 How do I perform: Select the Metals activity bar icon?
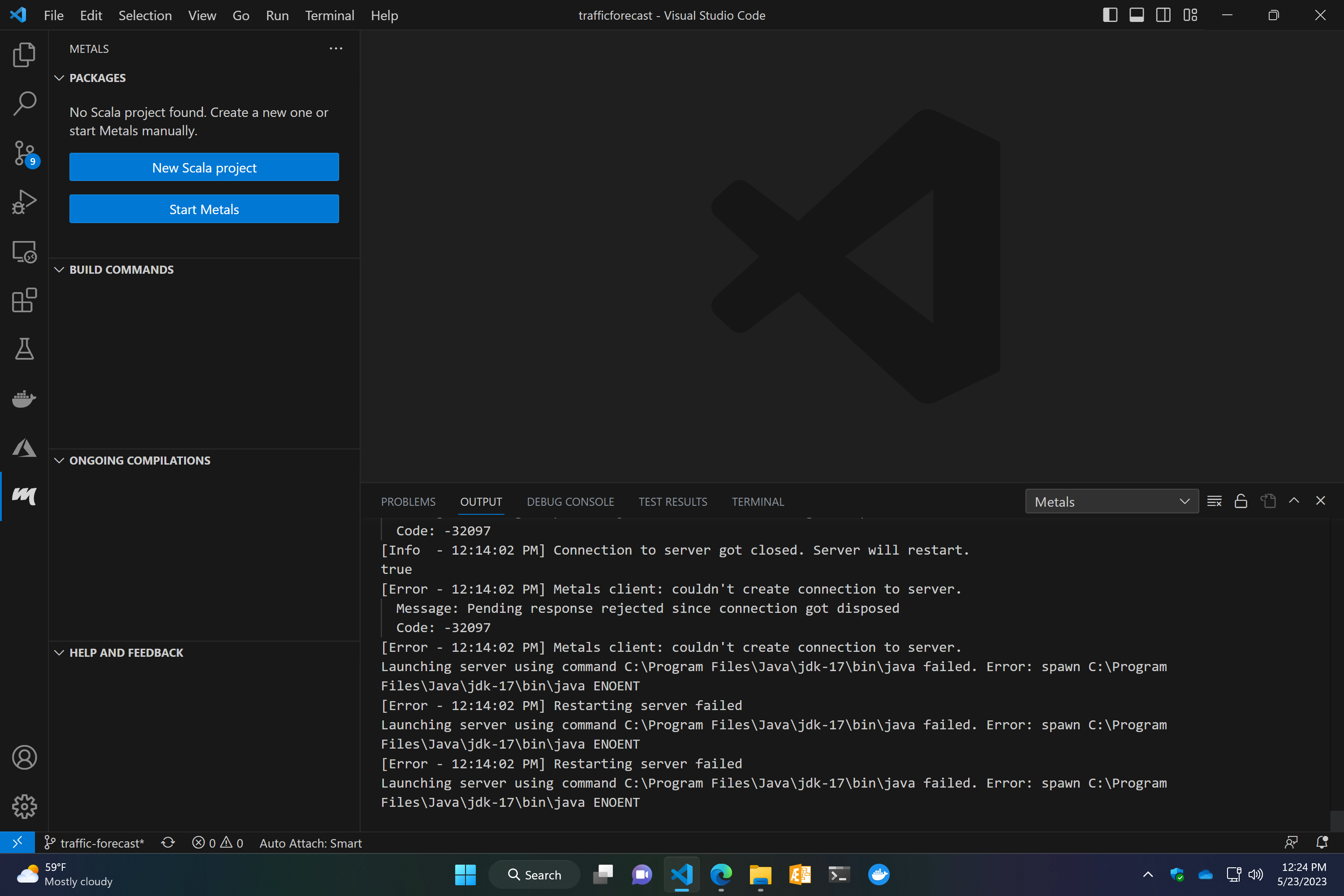pyautogui.click(x=23, y=496)
